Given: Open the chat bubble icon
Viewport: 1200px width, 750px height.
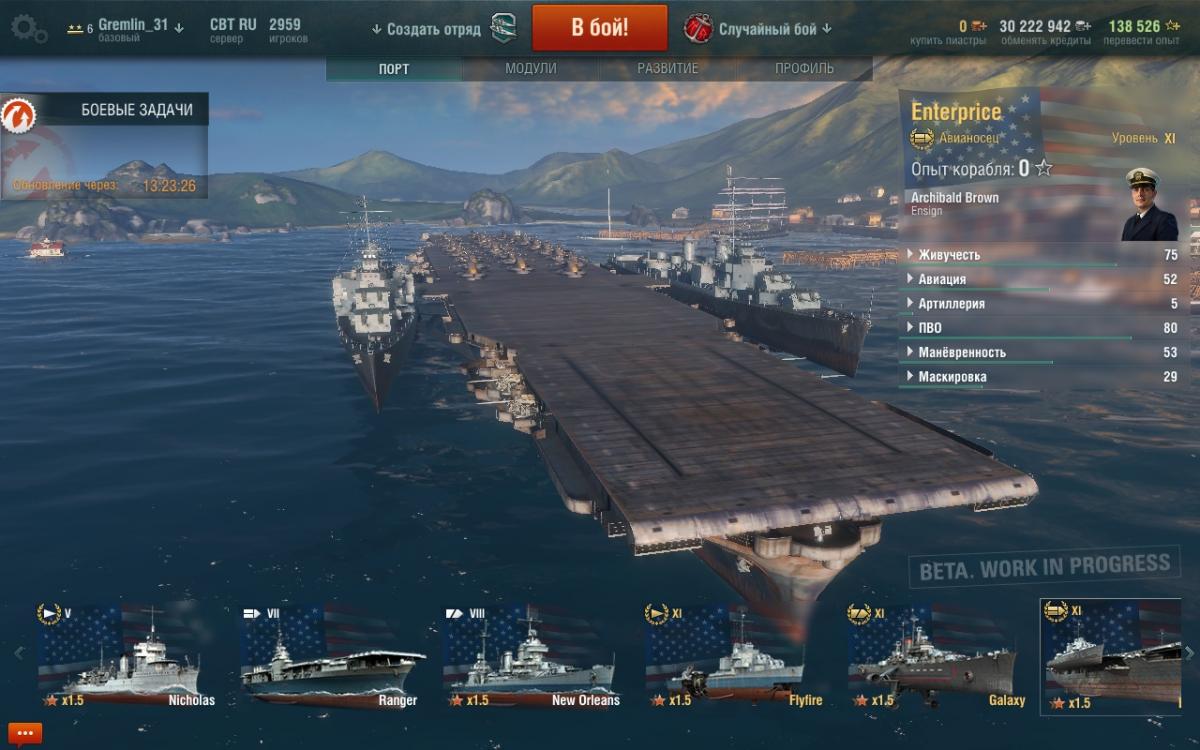Looking at the screenshot, I should 24,733.
